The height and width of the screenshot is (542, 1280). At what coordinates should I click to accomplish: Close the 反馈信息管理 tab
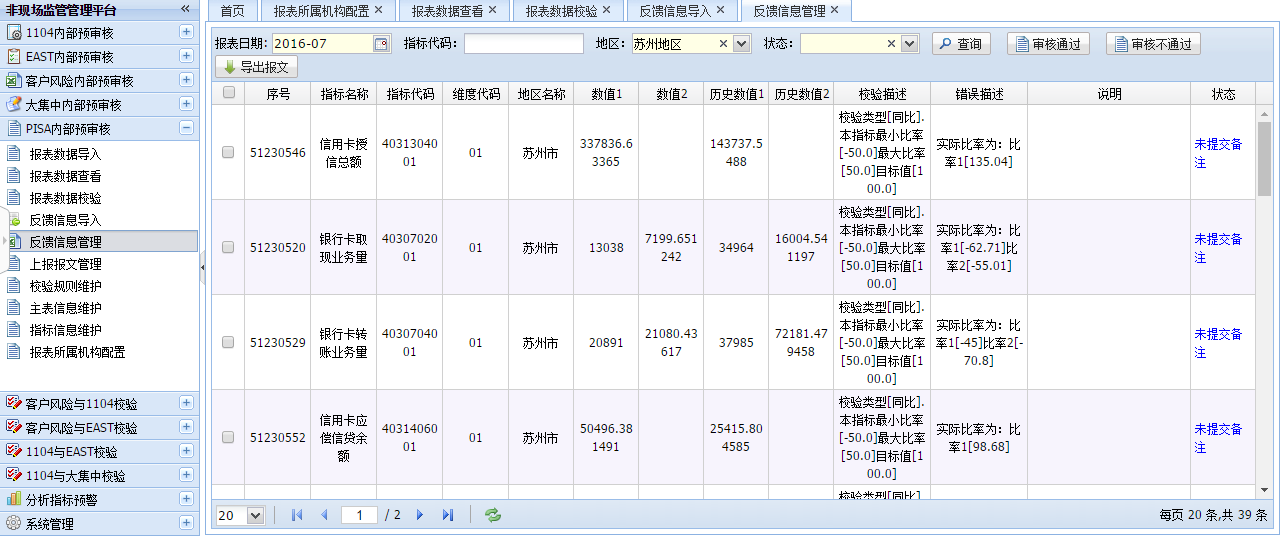[835, 10]
